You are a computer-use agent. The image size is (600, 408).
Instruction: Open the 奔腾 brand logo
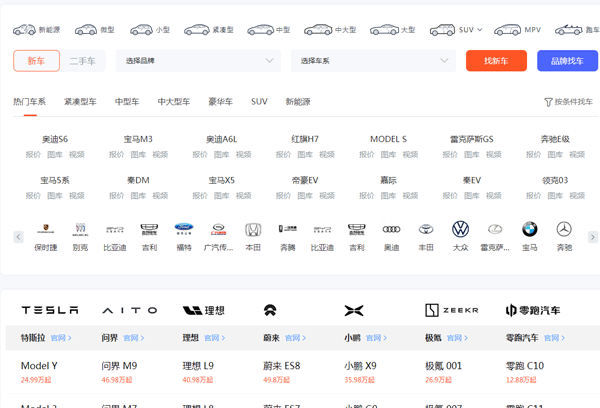click(288, 229)
